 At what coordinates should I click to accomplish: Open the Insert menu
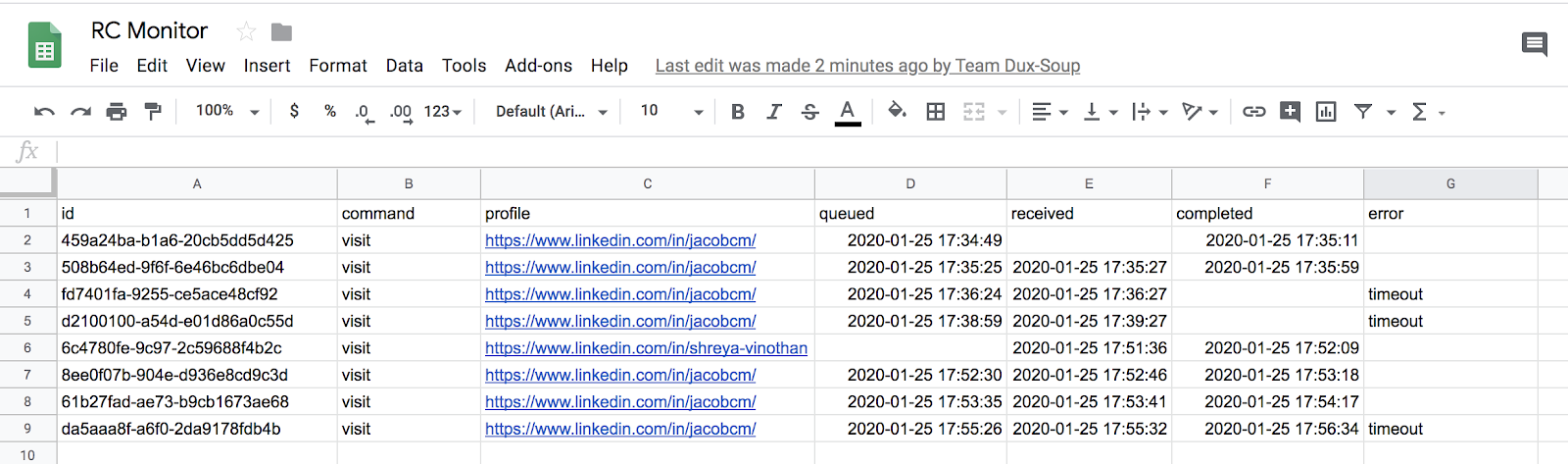[267, 66]
